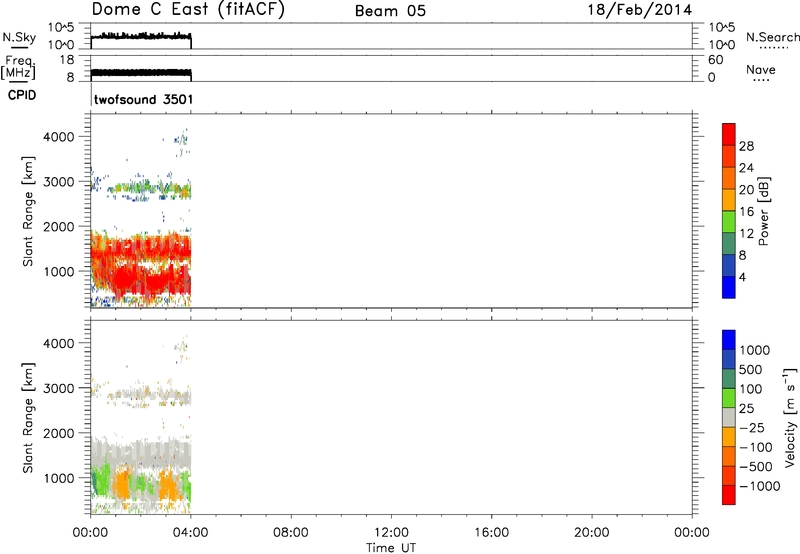Click the '28' power colorbar label
Screen dimensions: 800x554
[x=746, y=146]
